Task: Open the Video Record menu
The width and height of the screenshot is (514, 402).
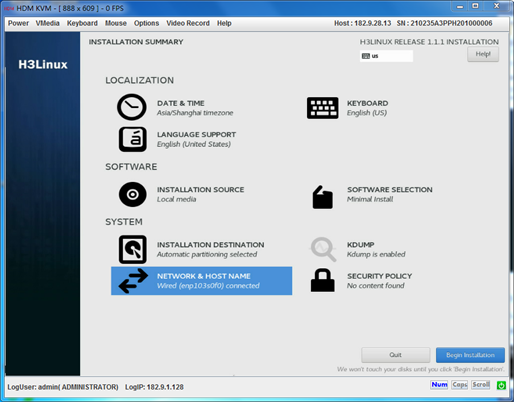Action: pos(188,23)
